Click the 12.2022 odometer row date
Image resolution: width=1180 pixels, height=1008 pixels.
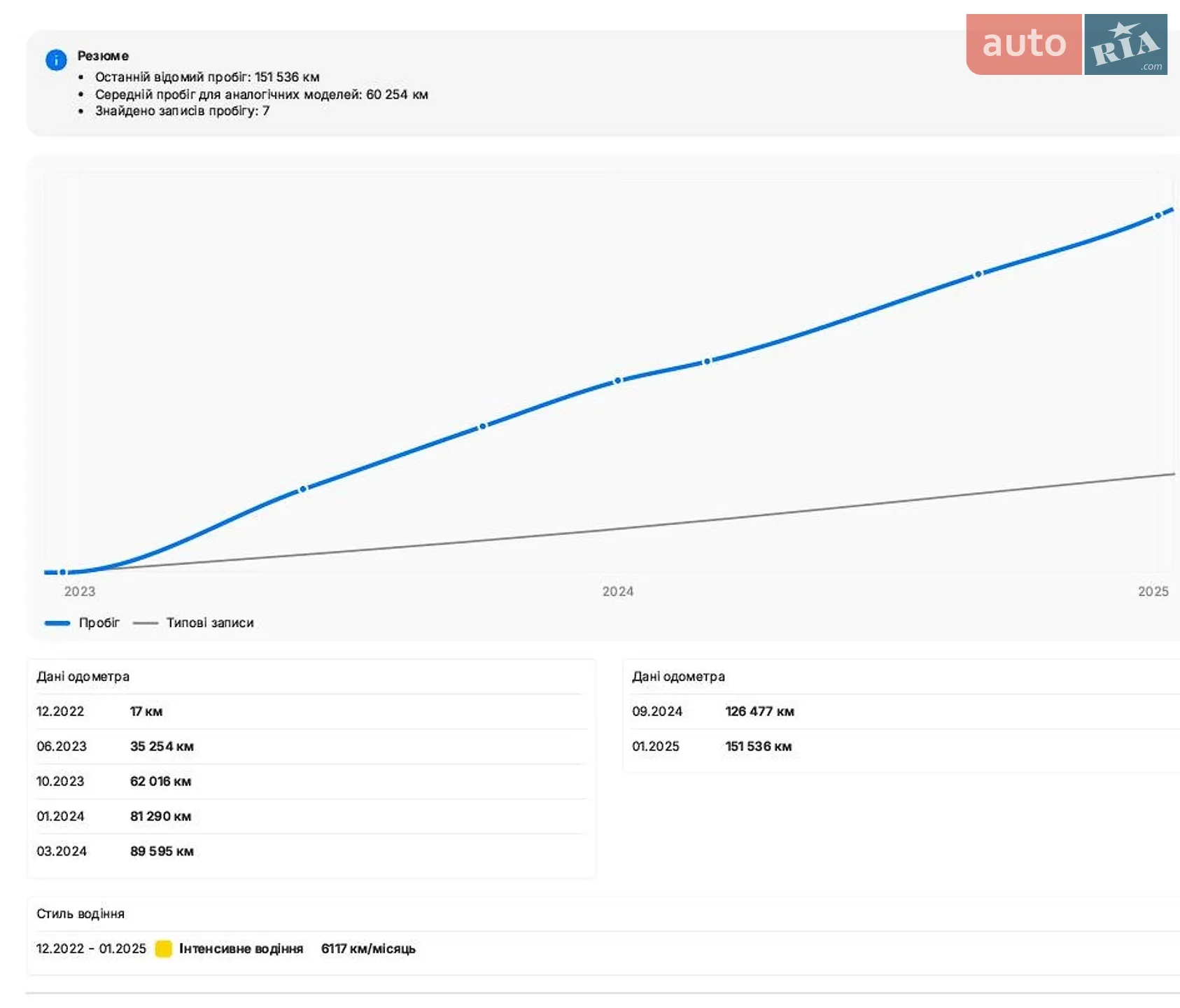(60, 711)
